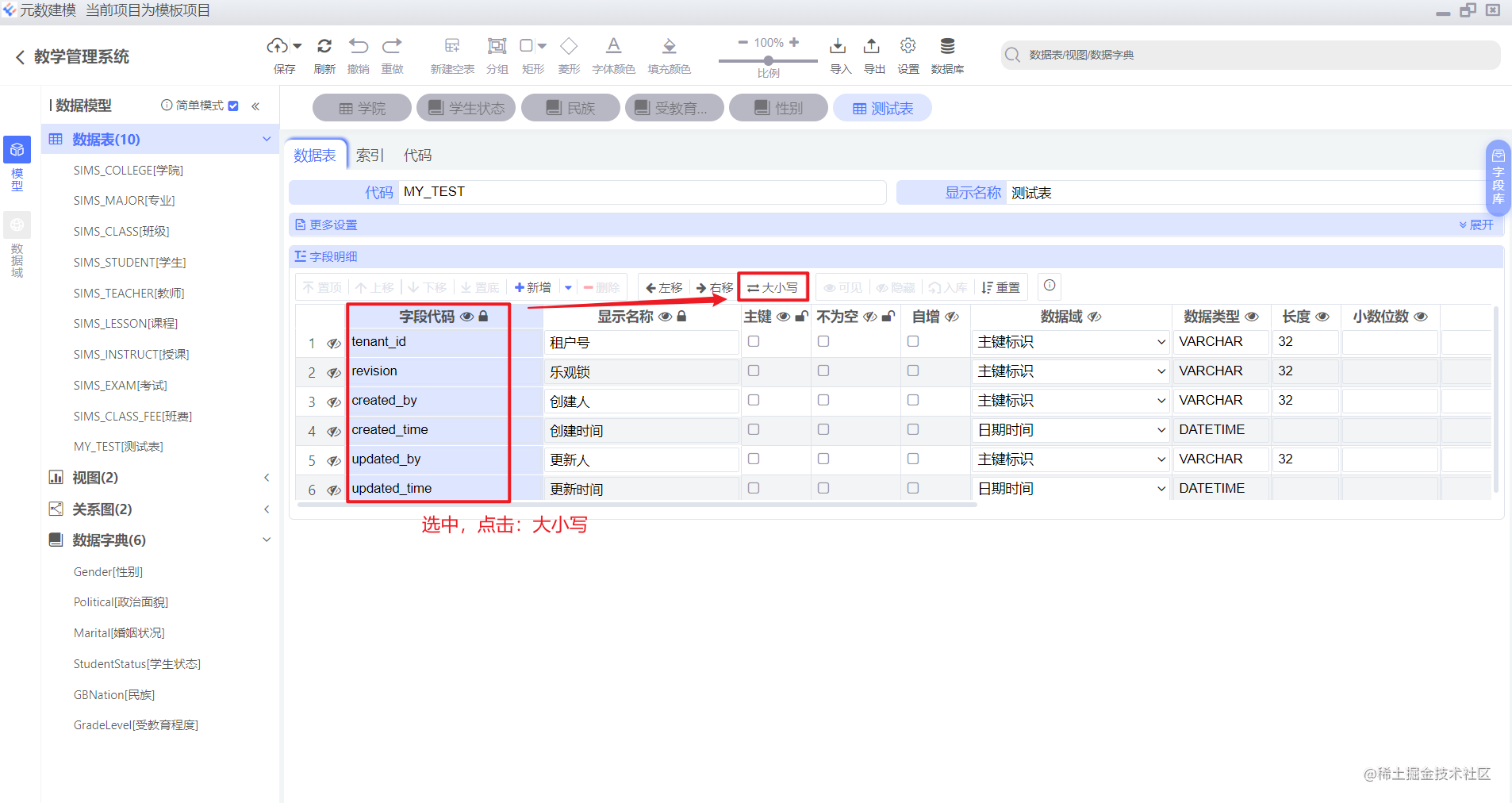Switch to the 民族 tab
The width and height of the screenshot is (1512, 803).
click(570, 108)
